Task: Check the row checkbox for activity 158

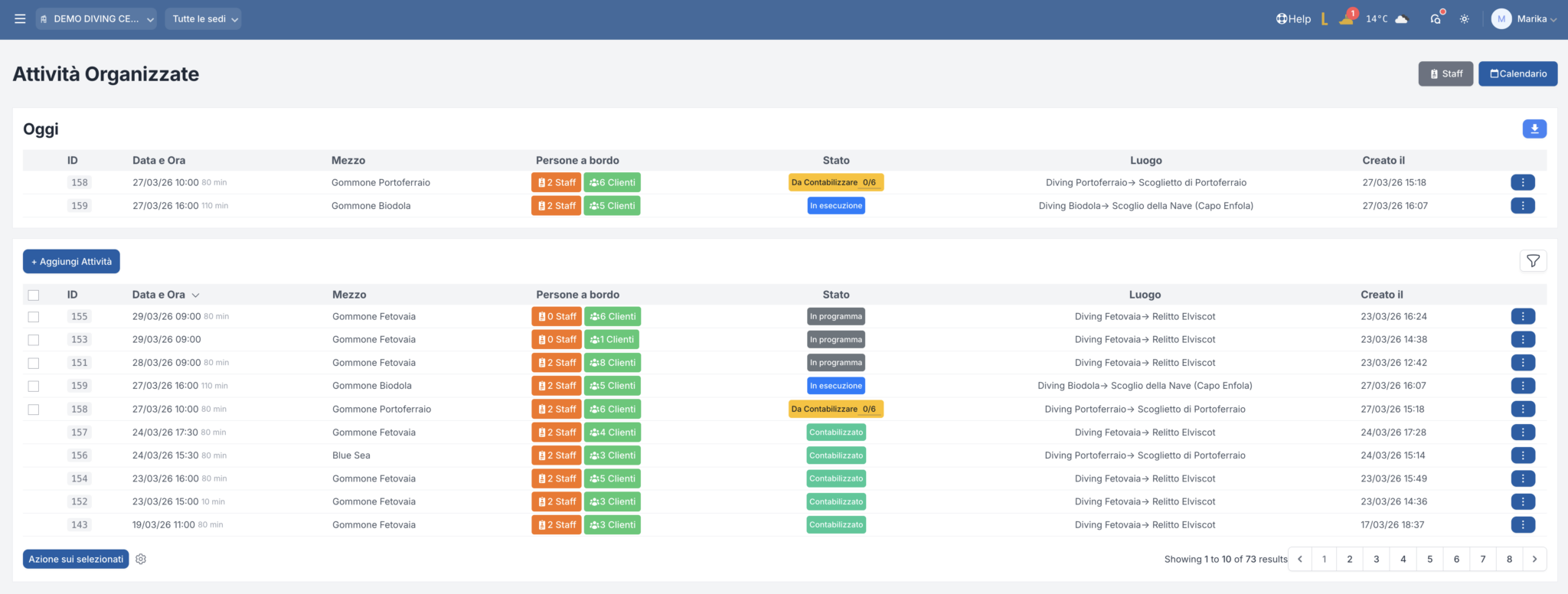Action: pos(34,410)
